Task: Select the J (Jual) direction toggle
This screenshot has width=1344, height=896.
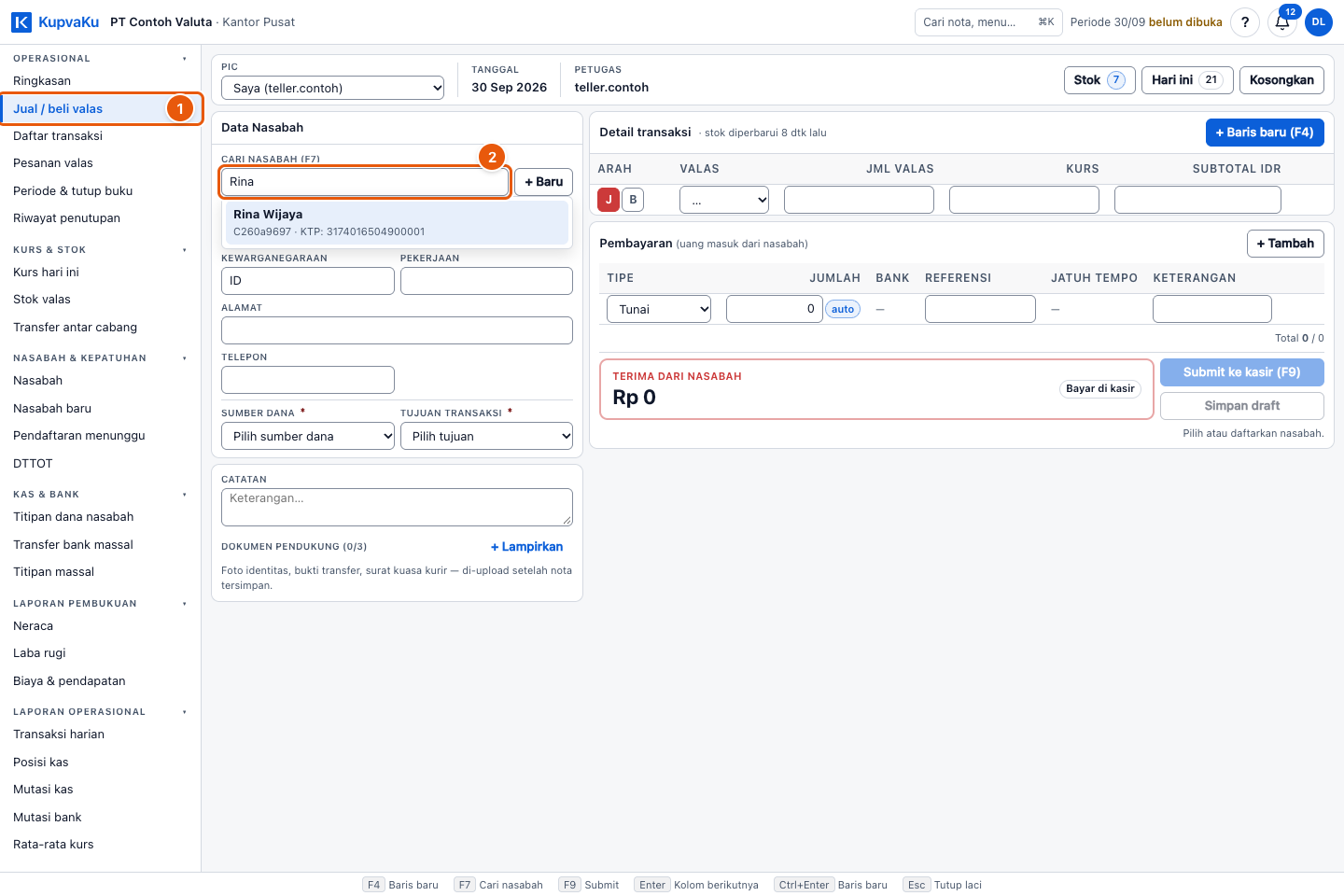Action: (609, 200)
